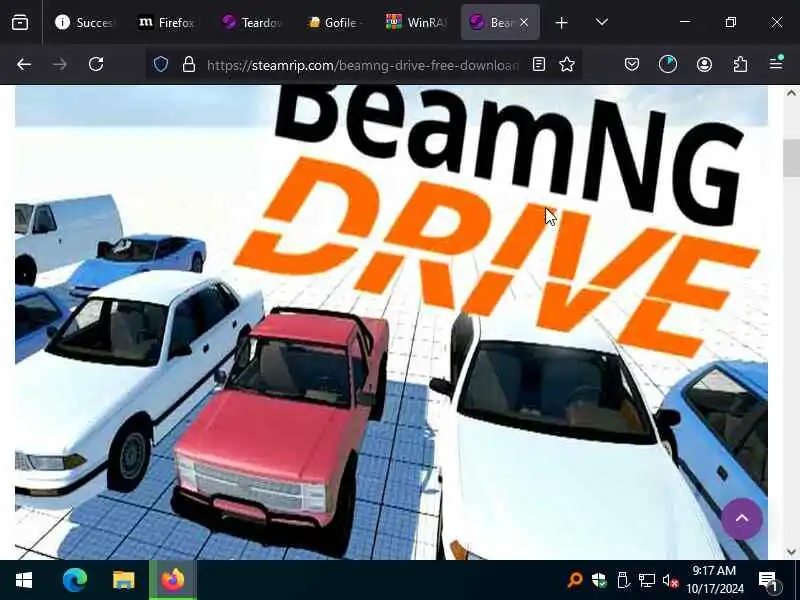Save page to Pocket
Viewport: 800px width, 600px height.
pos(632,64)
